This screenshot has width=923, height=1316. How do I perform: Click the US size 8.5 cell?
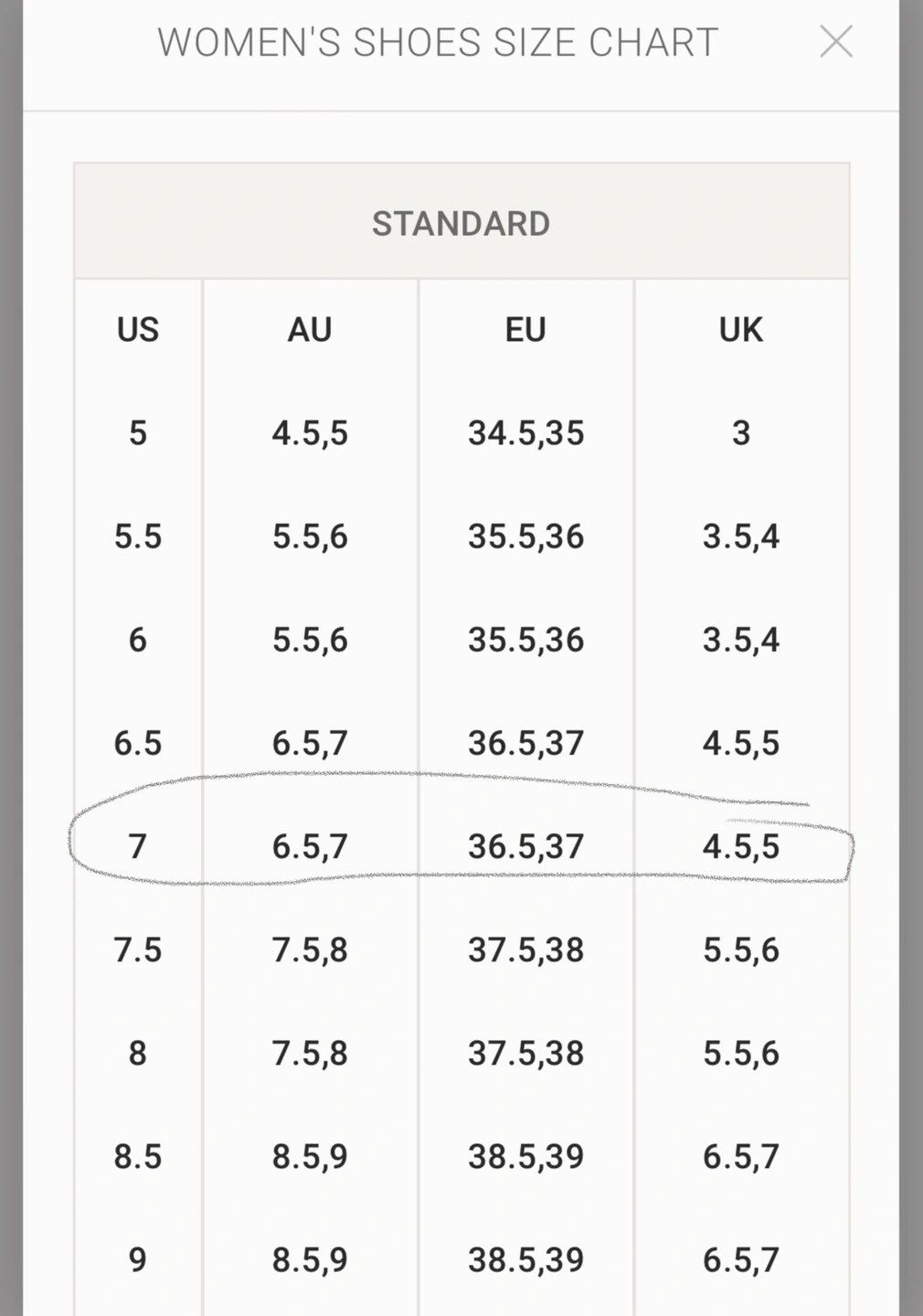tap(138, 1156)
